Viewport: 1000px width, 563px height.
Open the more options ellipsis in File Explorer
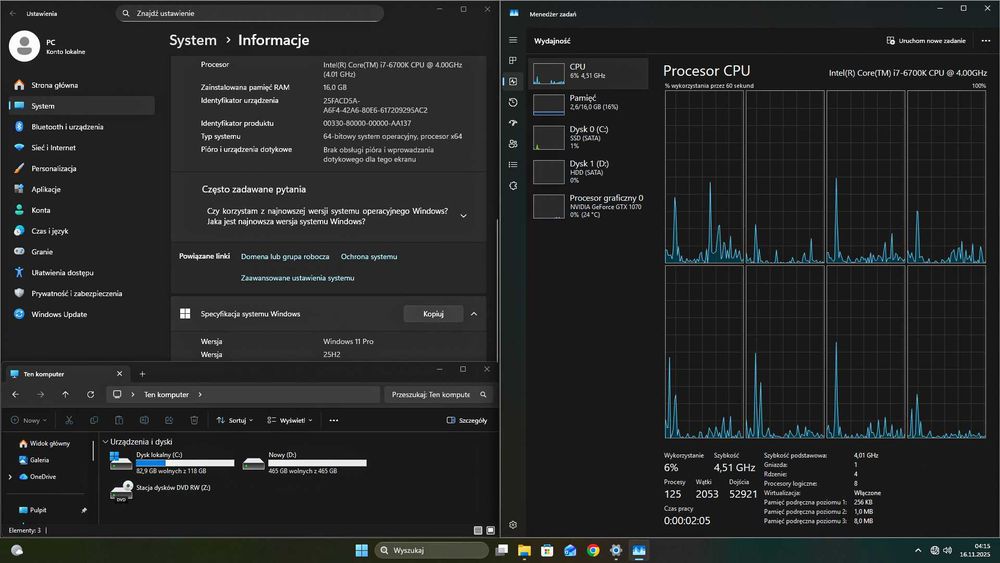pos(334,420)
